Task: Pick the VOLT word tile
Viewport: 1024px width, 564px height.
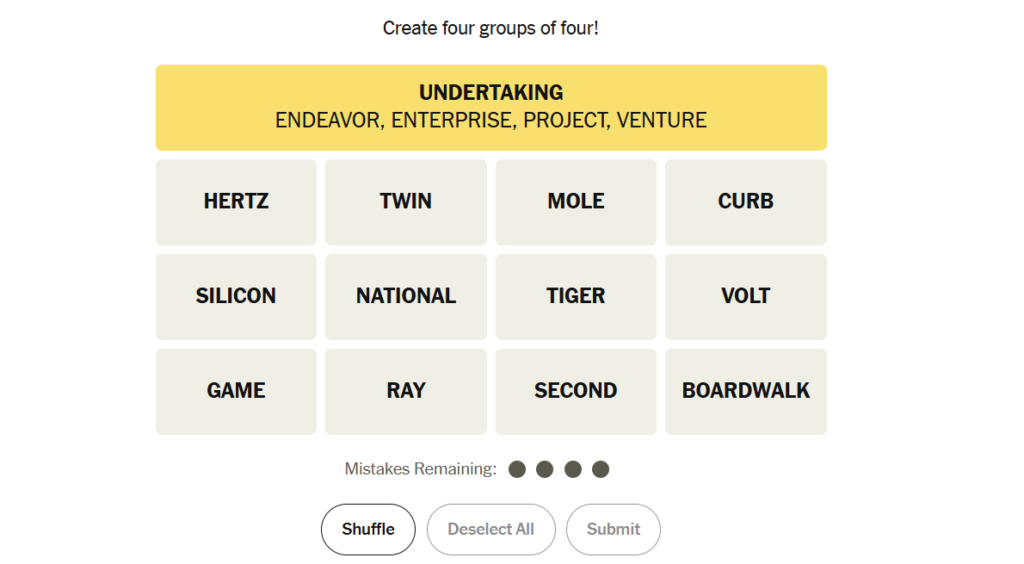Action: (746, 297)
